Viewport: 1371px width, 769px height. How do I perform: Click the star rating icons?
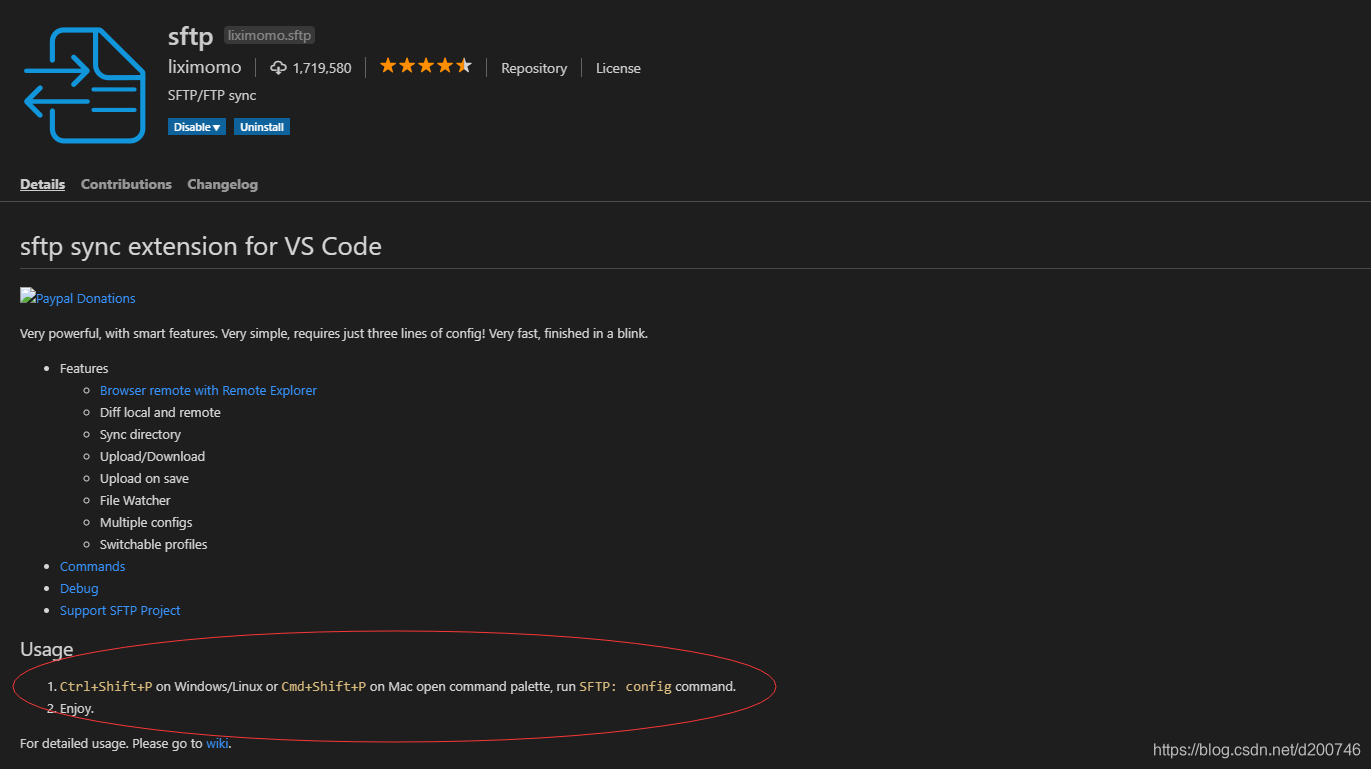(425, 66)
